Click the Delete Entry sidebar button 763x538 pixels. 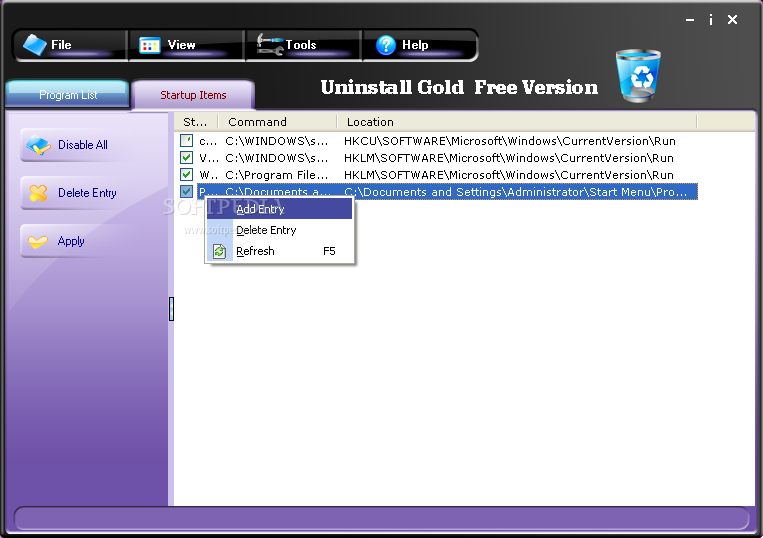pyautogui.click(x=73, y=193)
